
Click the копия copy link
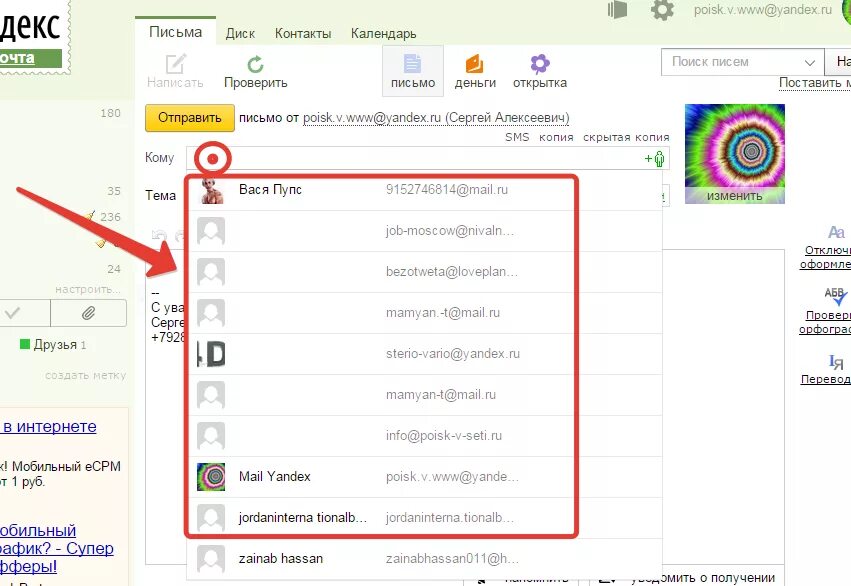coord(556,137)
